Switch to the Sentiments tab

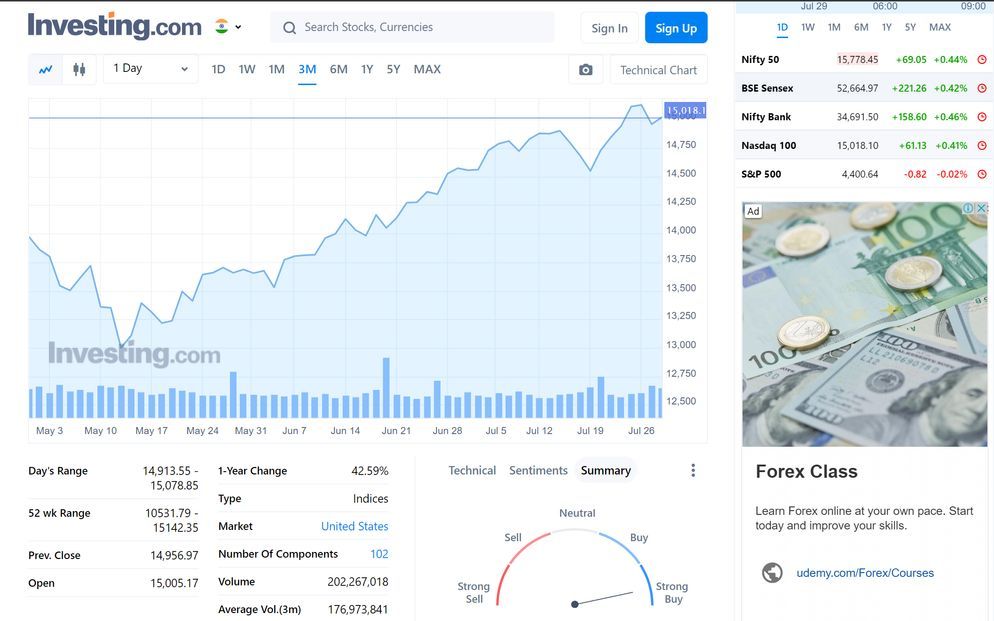(x=538, y=471)
